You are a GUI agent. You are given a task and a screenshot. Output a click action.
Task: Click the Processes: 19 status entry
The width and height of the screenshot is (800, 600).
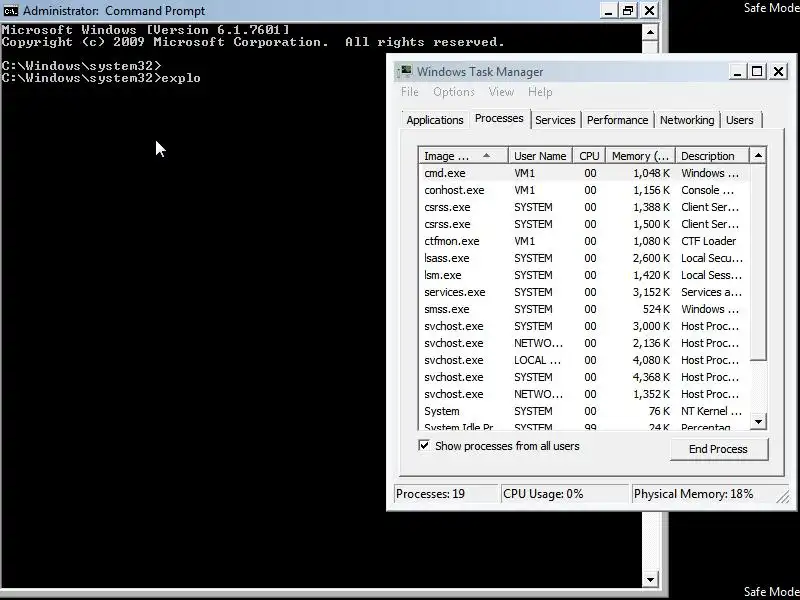447,494
